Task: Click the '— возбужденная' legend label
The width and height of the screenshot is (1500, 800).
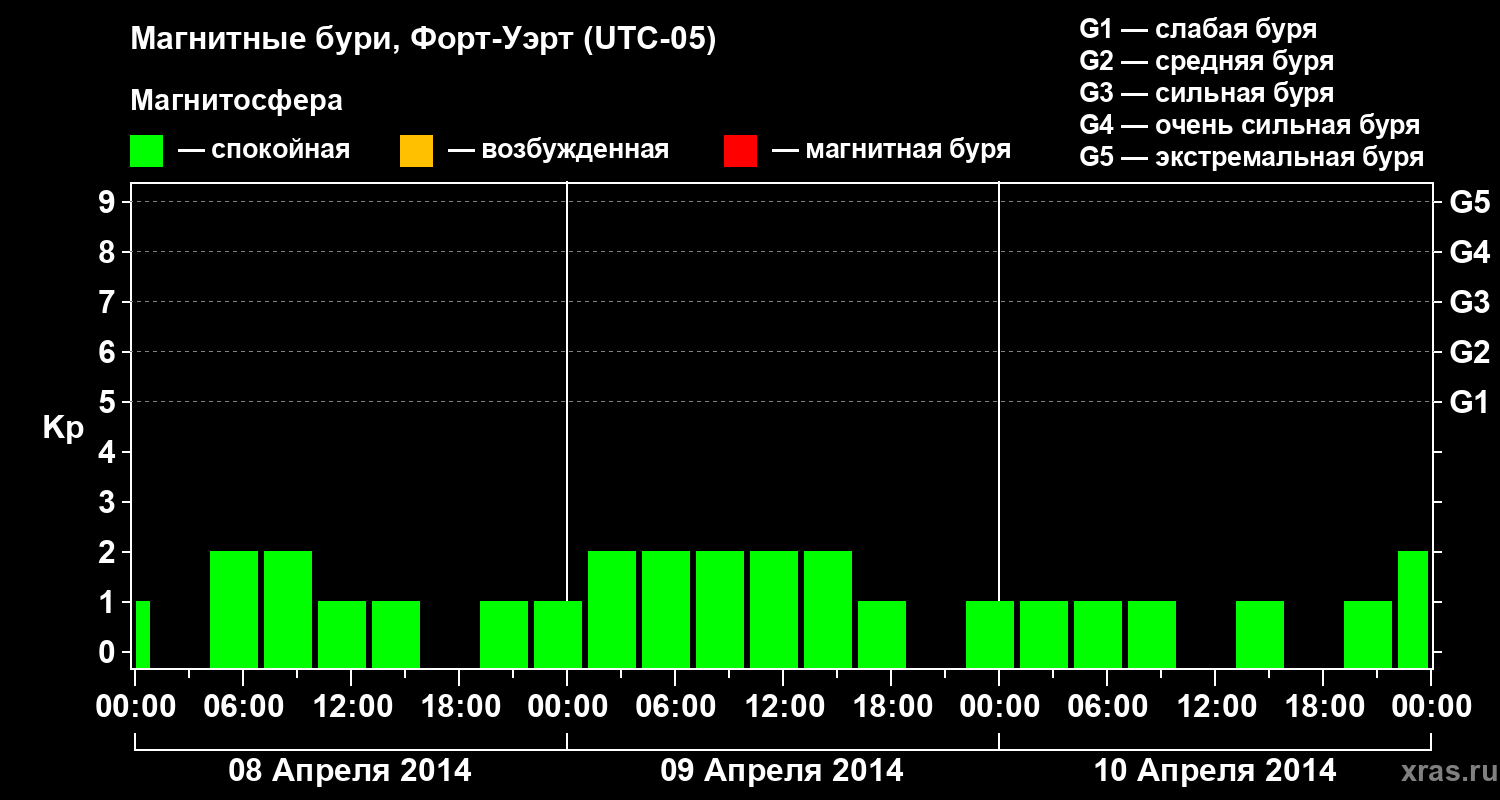Action: [558, 150]
